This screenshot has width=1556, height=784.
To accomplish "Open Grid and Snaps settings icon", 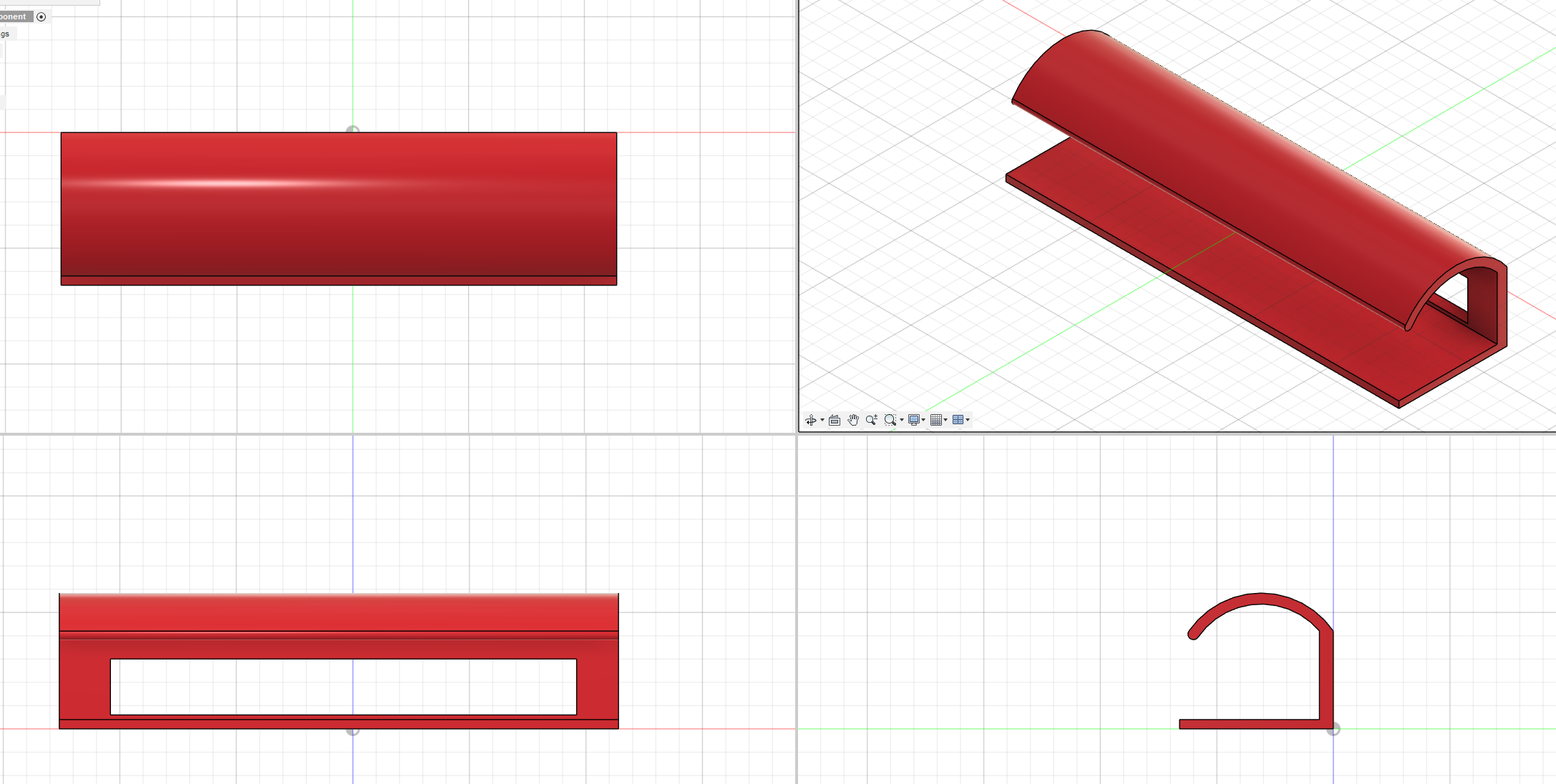I will pos(936,420).
